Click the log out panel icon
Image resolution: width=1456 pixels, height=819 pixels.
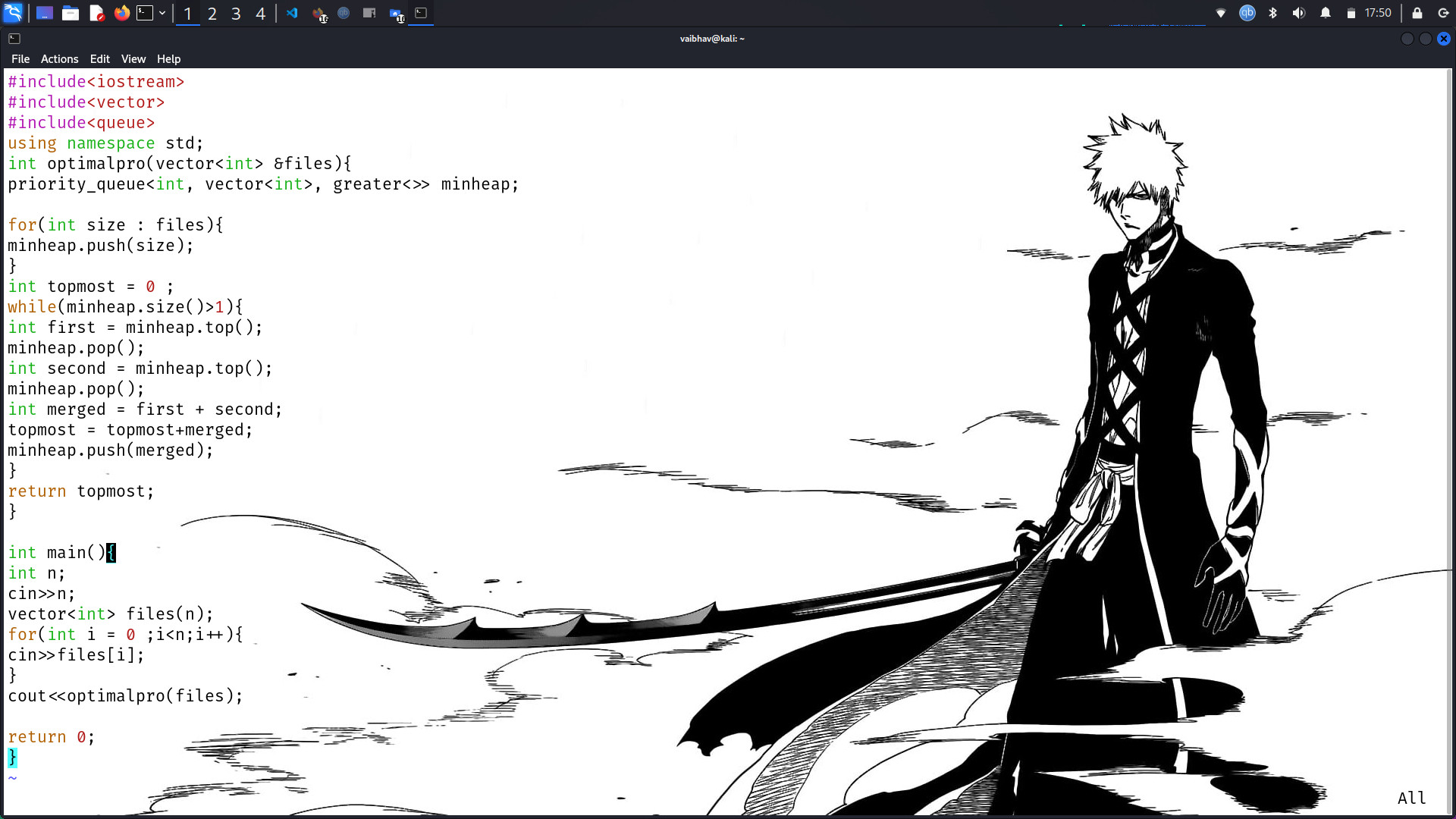(x=1443, y=13)
